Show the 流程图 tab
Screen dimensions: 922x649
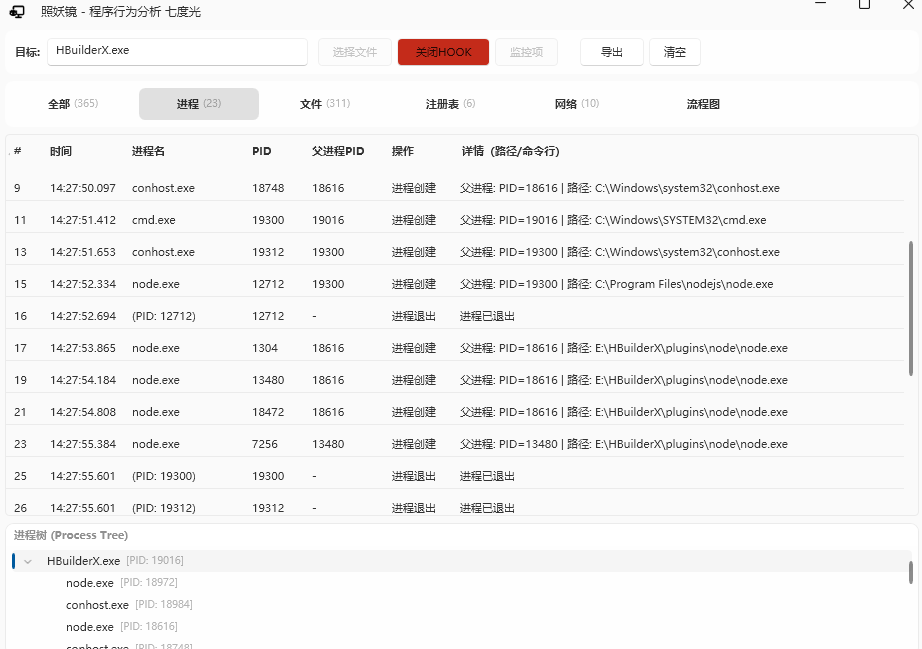703,104
